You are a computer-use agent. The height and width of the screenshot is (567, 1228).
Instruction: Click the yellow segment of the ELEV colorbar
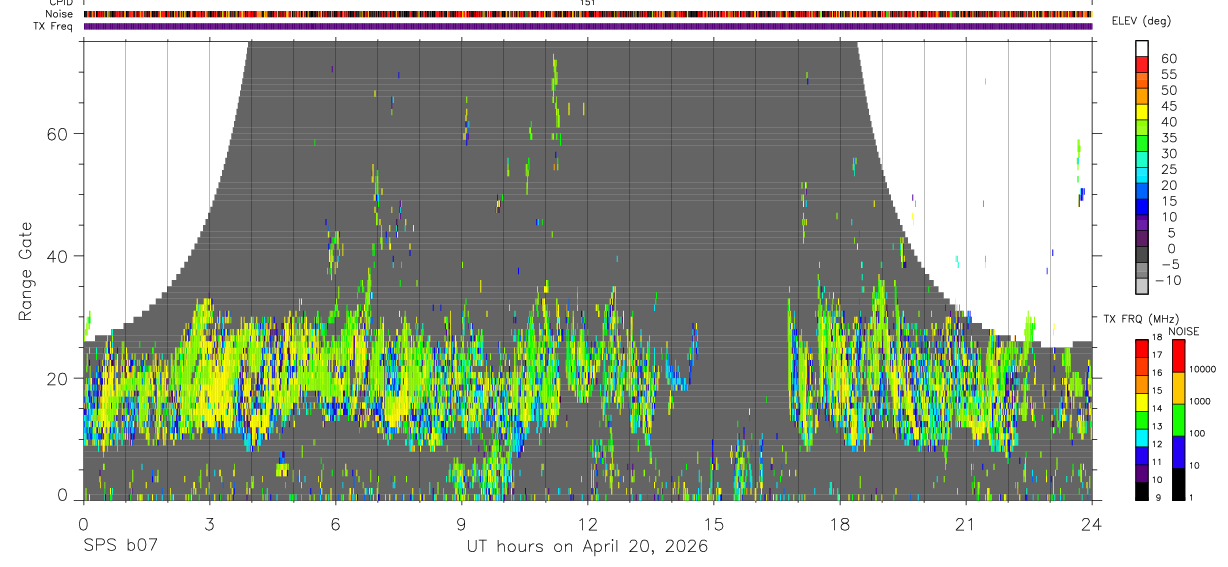pos(1142,111)
